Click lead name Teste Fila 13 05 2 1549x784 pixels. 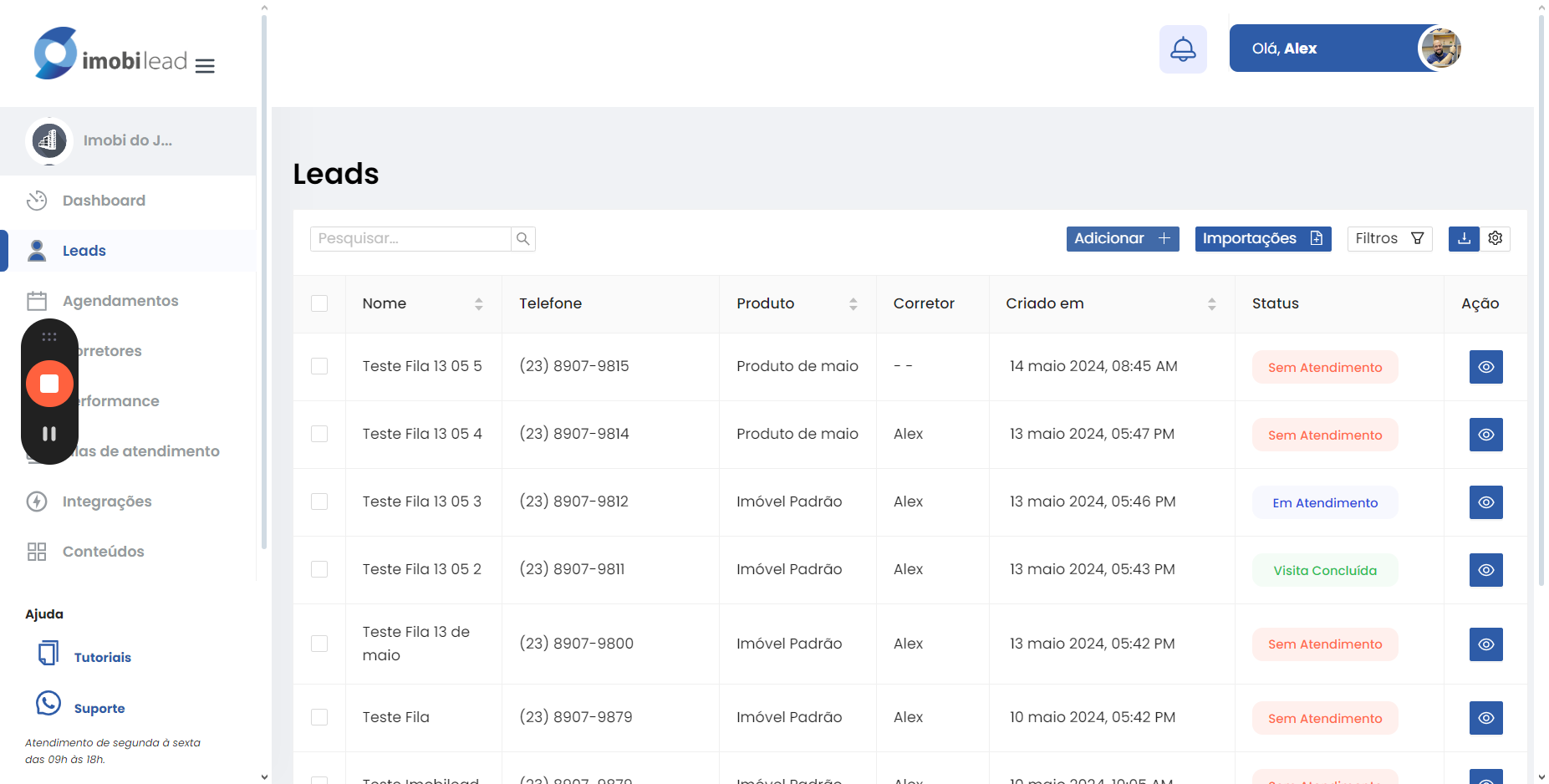pyautogui.click(x=422, y=569)
